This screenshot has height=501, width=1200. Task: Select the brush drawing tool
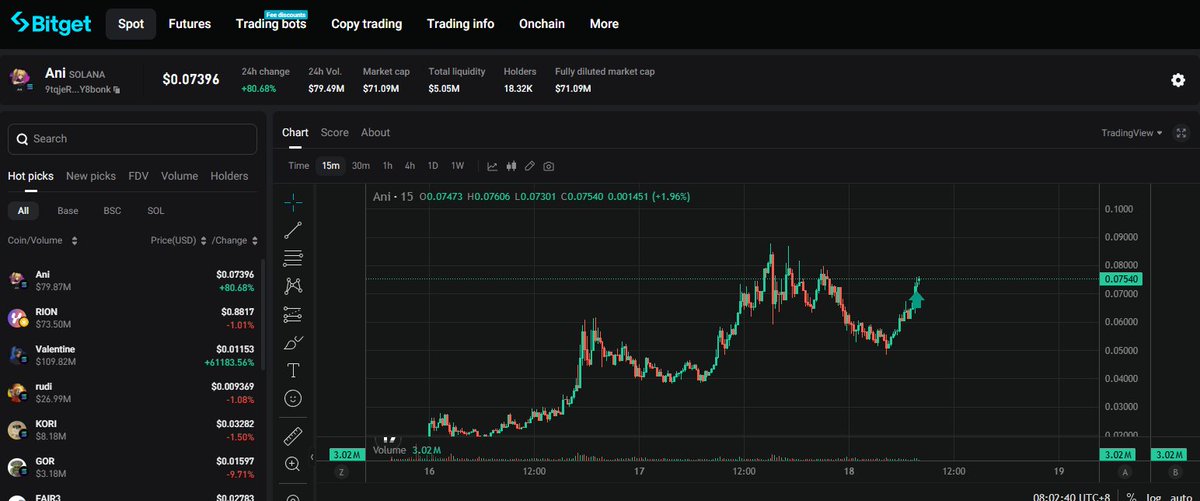(293, 343)
